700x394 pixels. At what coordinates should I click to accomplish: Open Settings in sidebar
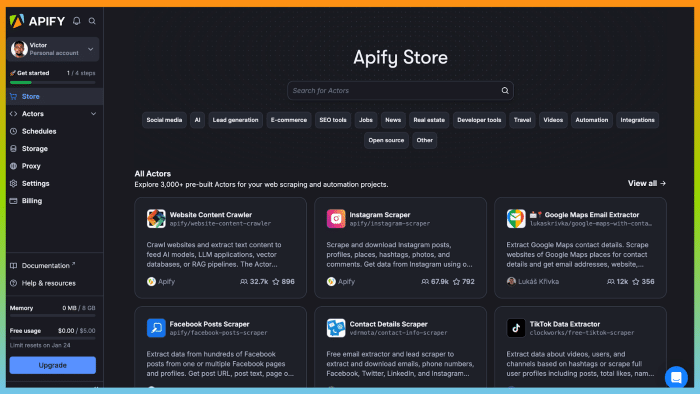(x=54, y=183)
